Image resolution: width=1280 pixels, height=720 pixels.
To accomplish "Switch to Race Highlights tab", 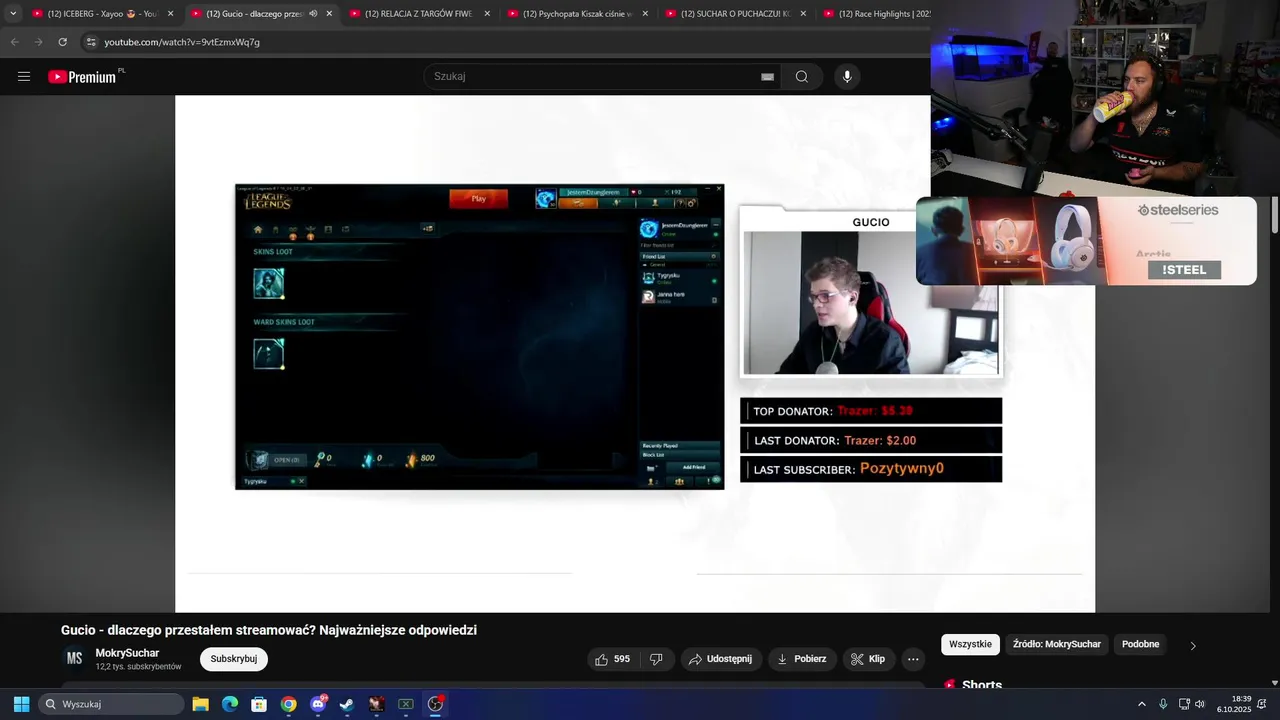I will (876, 14).
